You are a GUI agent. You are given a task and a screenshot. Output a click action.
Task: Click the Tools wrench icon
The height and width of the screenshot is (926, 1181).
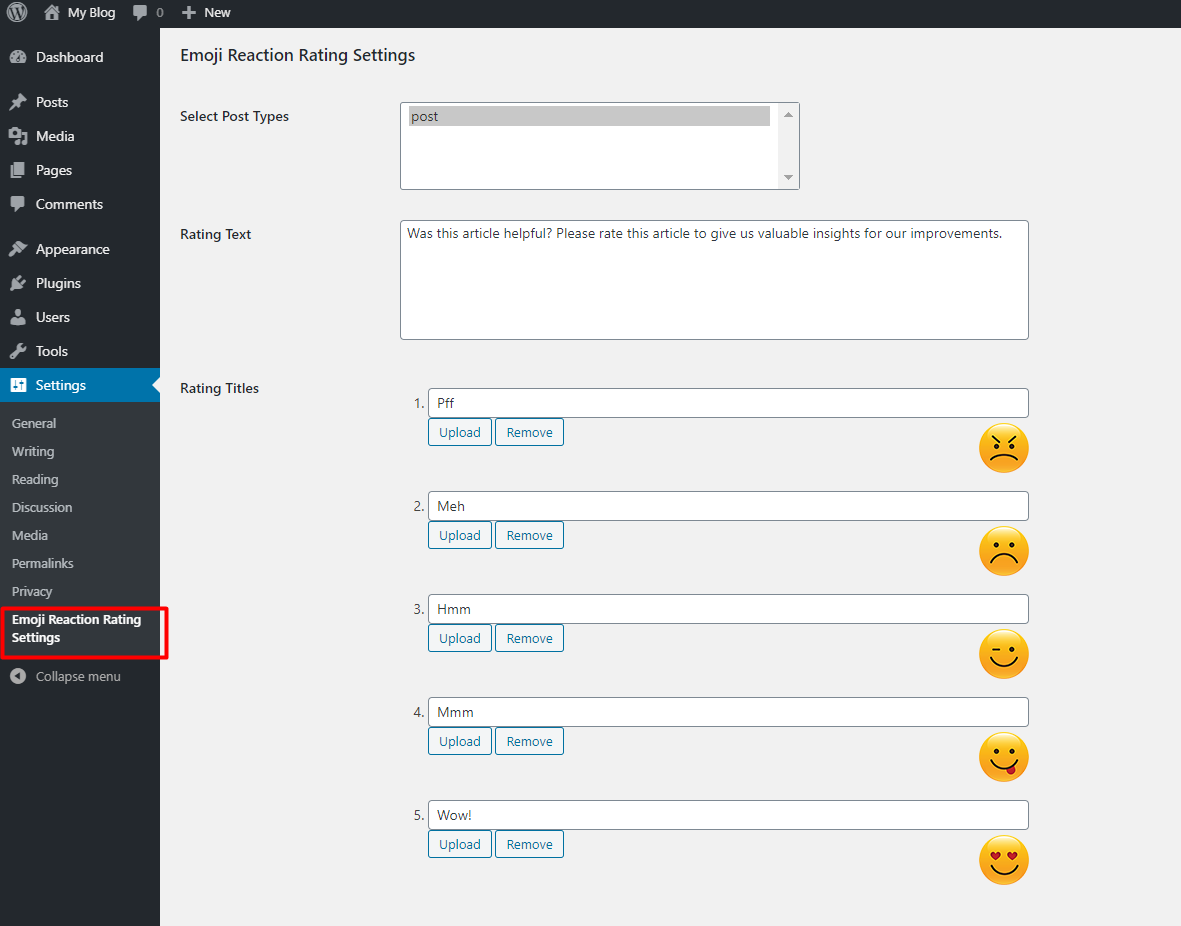click(x=18, y=351)
